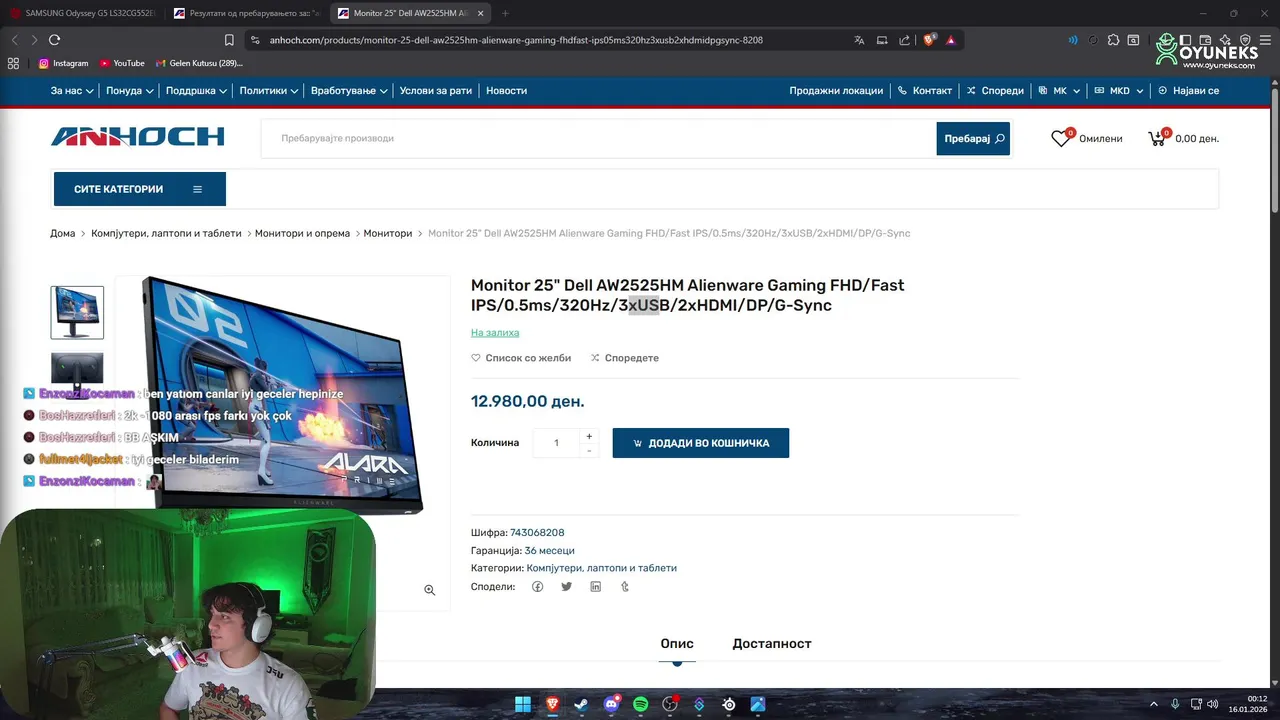Open the Windows Start menu
Viewport: 1280px width, 720px height.
coord(523,704)
